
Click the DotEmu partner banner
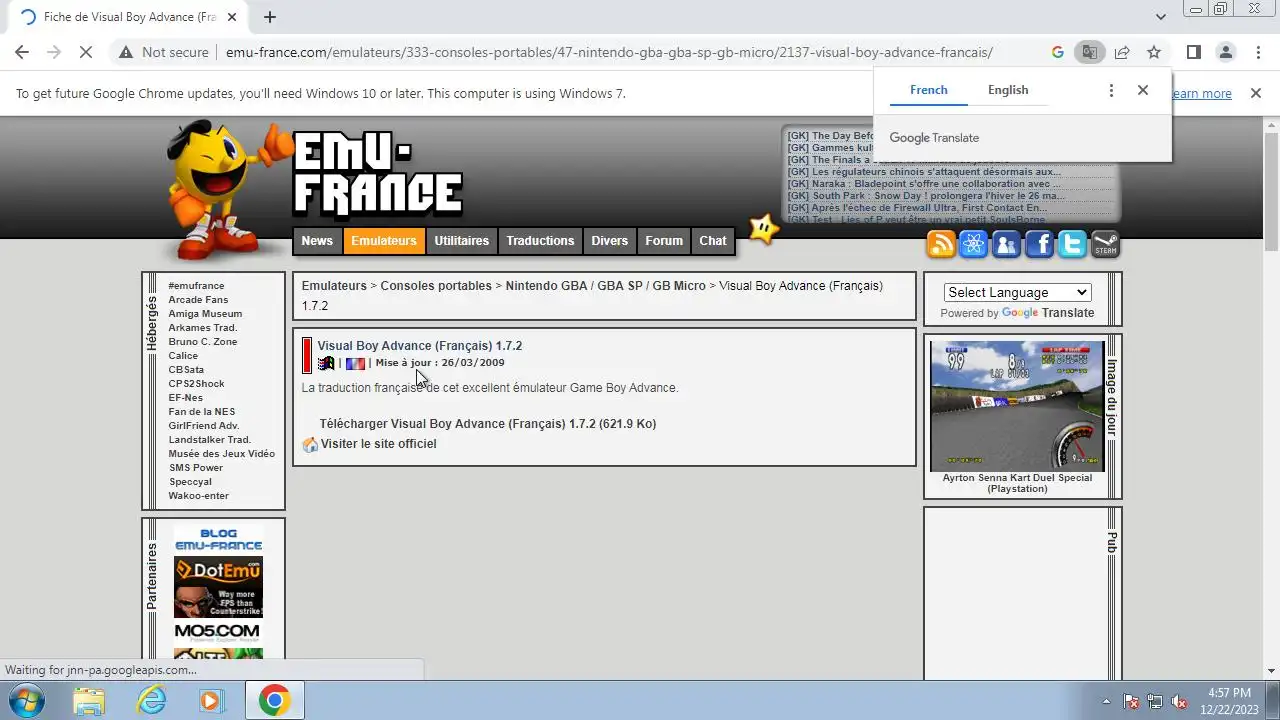pos(218,588)
